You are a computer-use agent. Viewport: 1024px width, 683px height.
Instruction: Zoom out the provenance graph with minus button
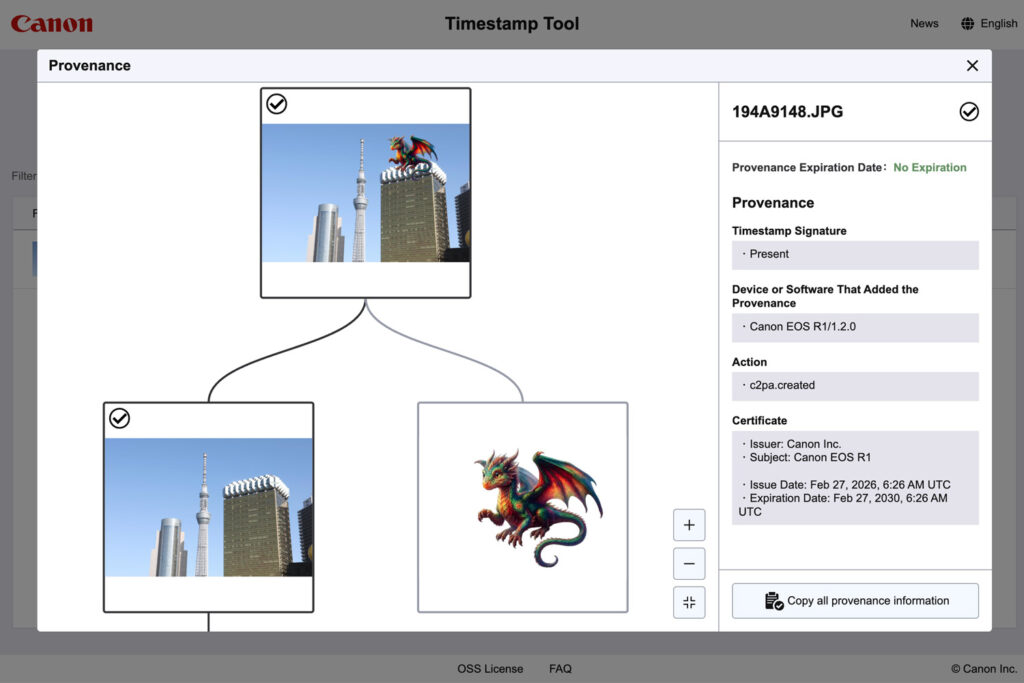coord(689,564)
